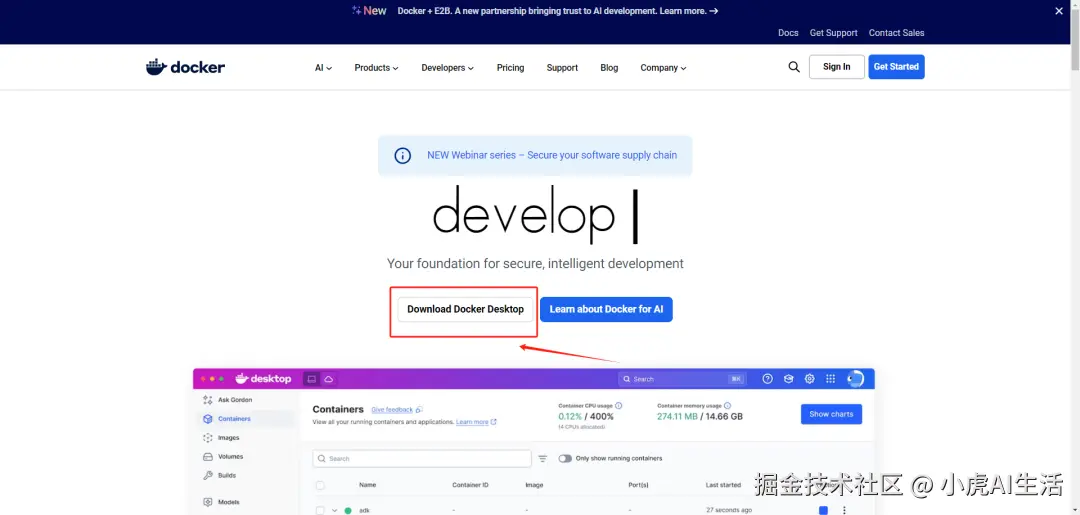Click the green status dot for adk
The height and width of the screenshot is (515, 1080).
click(x=348, y=510)
